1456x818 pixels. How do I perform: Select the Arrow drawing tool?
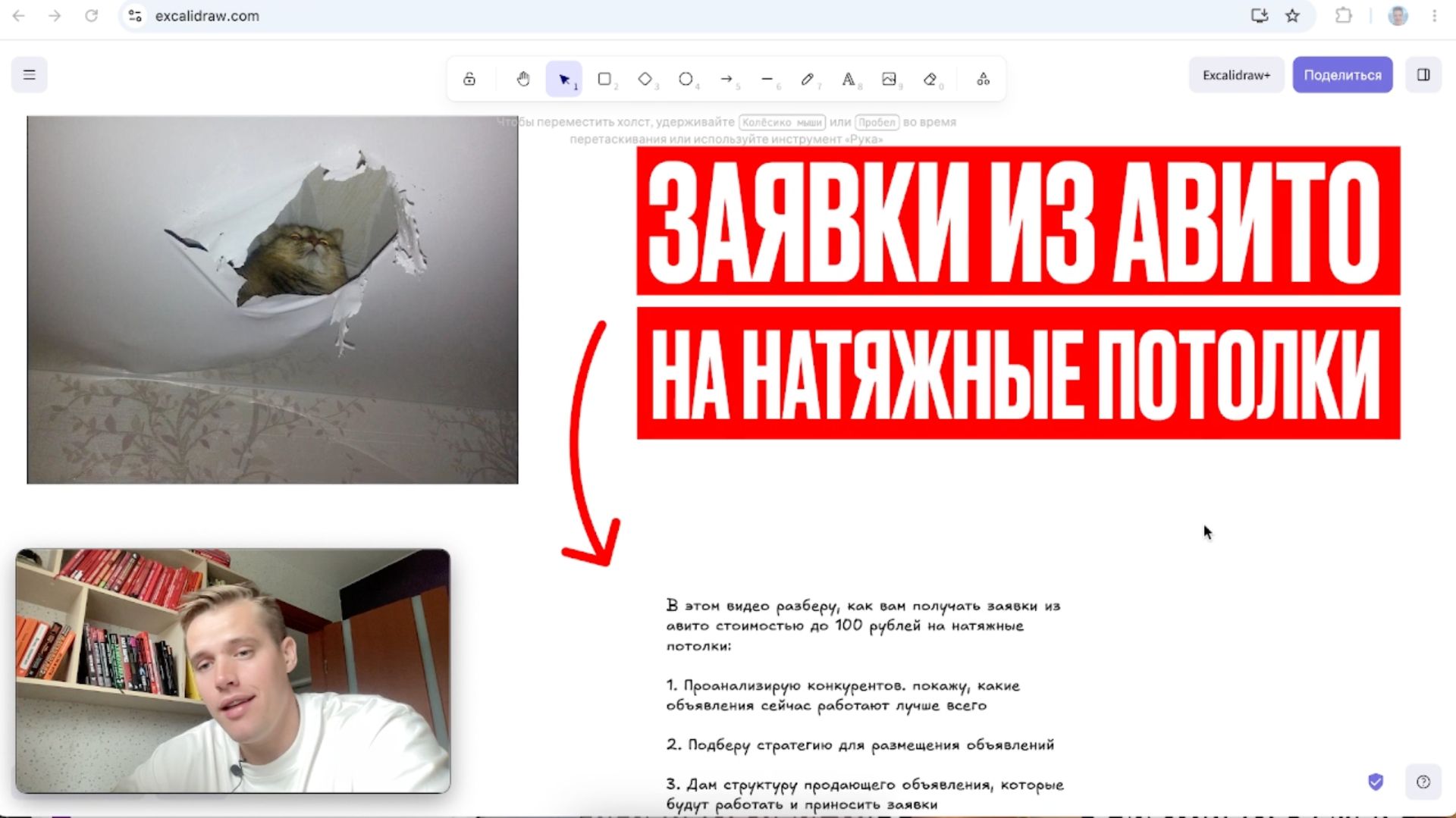pyautogui.click(x=726, y=79)
